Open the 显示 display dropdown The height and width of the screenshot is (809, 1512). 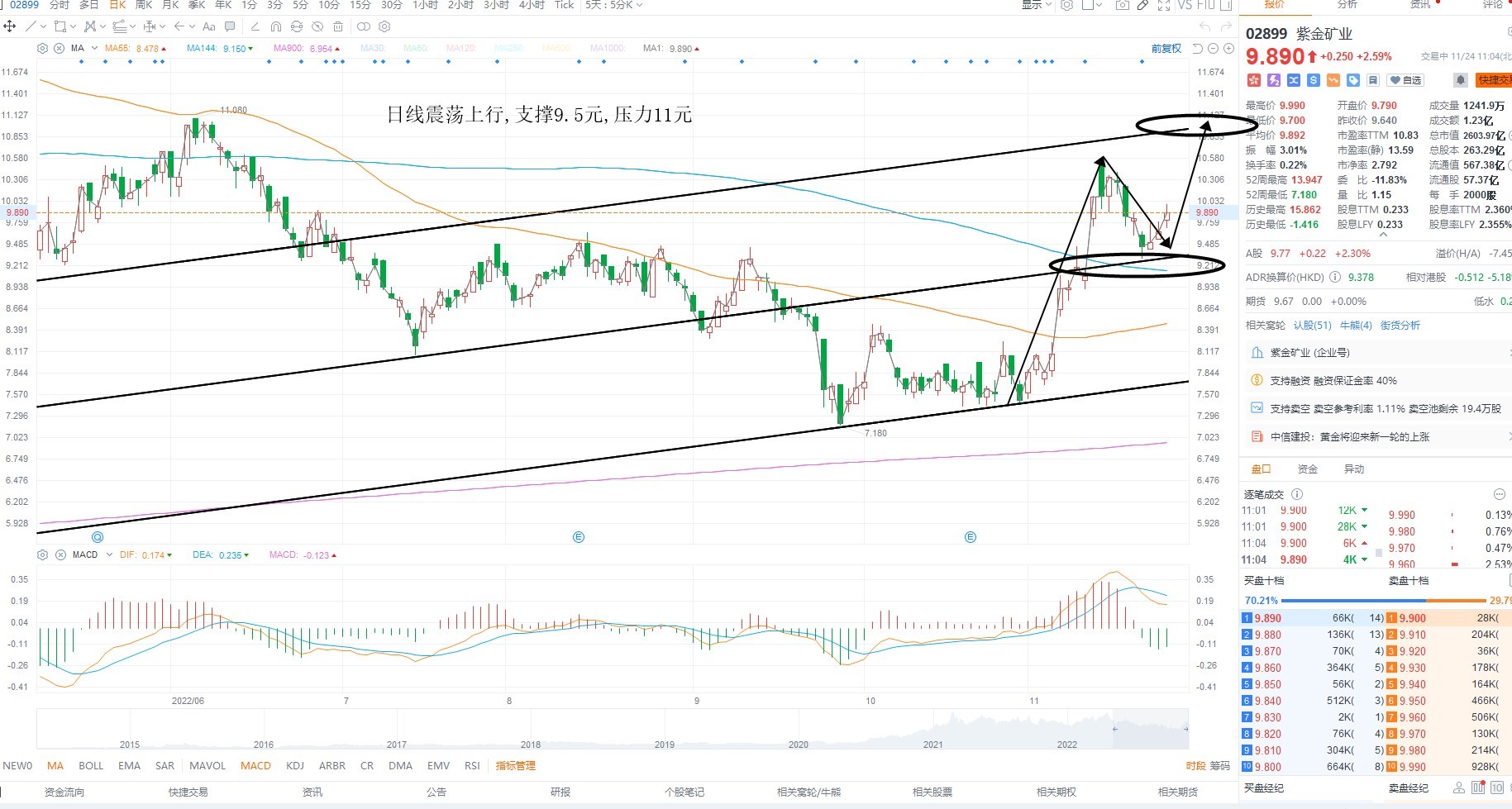click(1037, 5)
